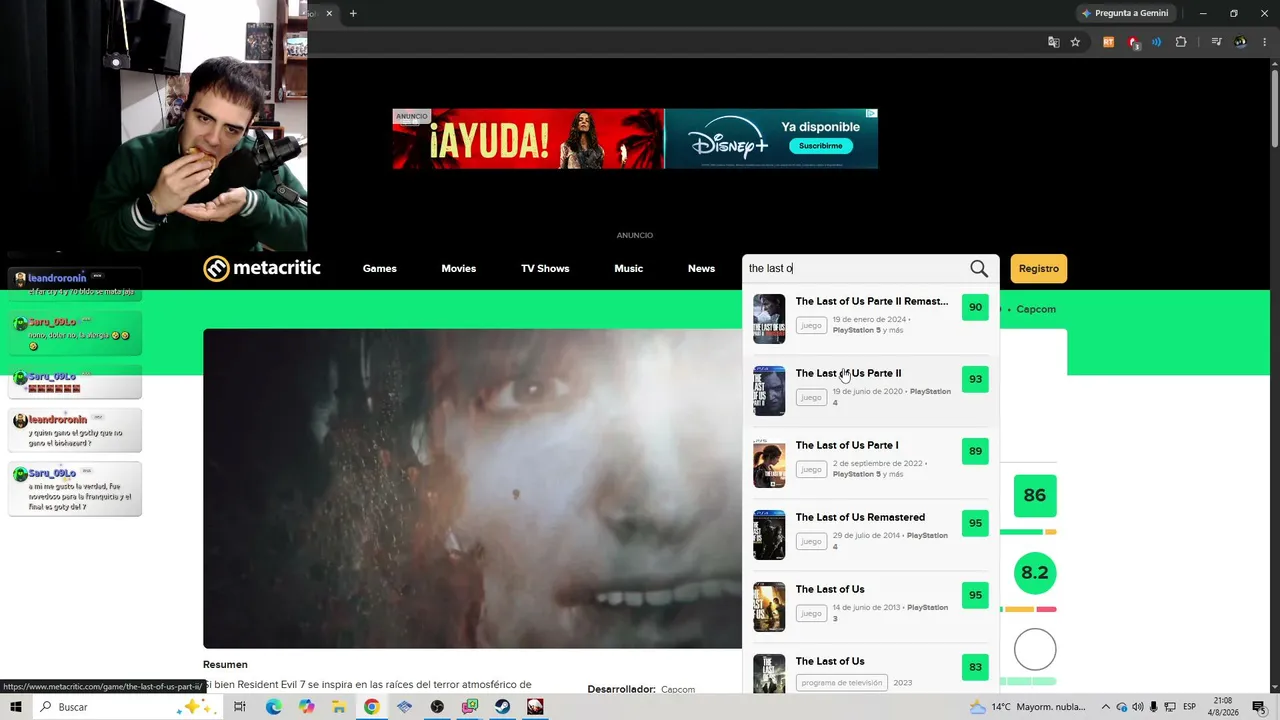Select The Last of Us 2013 game result
This screenshot has width=1280, height=720.
(x=870, y=607)
